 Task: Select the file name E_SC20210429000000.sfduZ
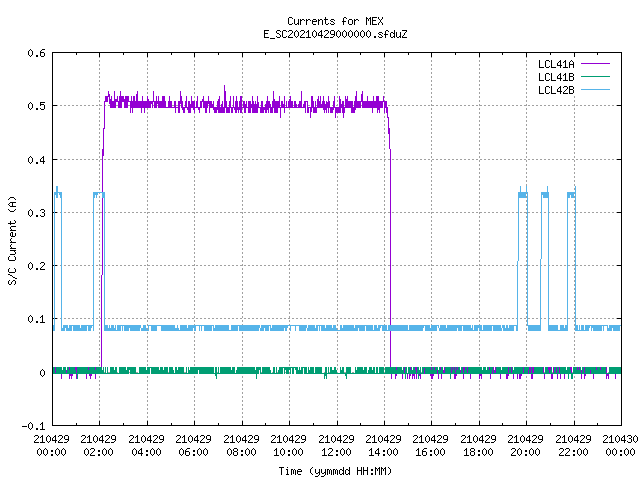click(x=335, y=34)
